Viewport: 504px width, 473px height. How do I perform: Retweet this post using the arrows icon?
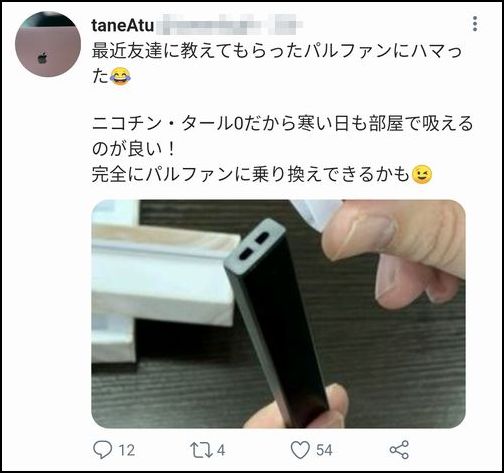click(x=201, y=450)
